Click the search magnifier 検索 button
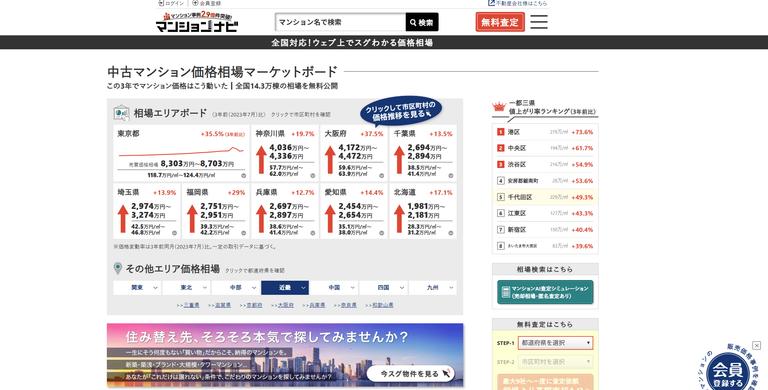The image size is (768, 390). click(422, 23)
